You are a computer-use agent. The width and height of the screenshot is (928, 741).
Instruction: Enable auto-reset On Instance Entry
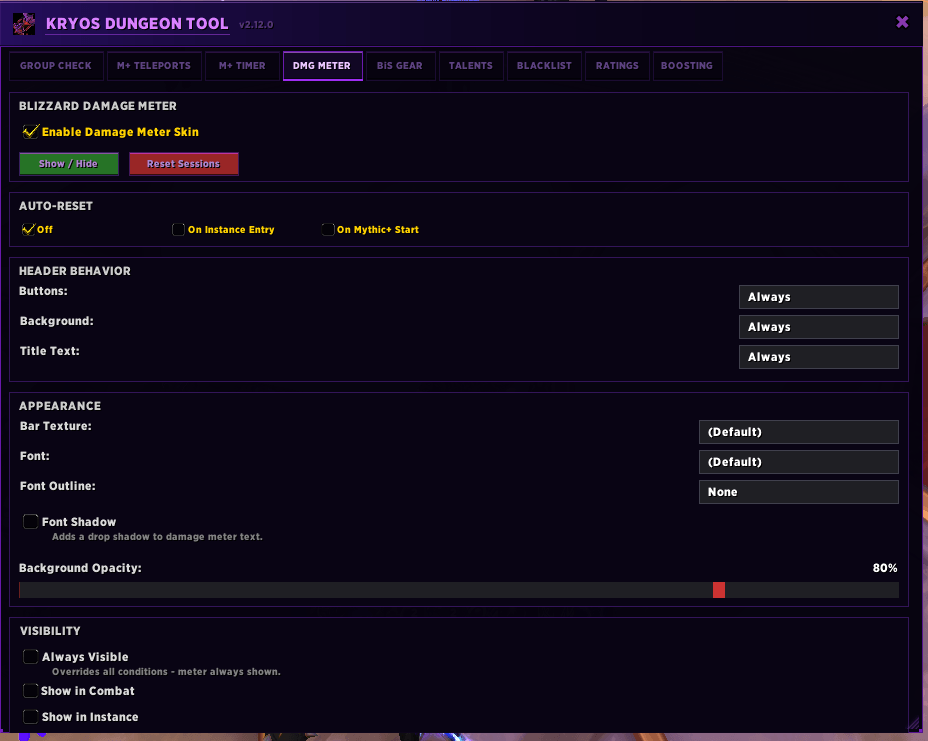click(x=178, y=230)
